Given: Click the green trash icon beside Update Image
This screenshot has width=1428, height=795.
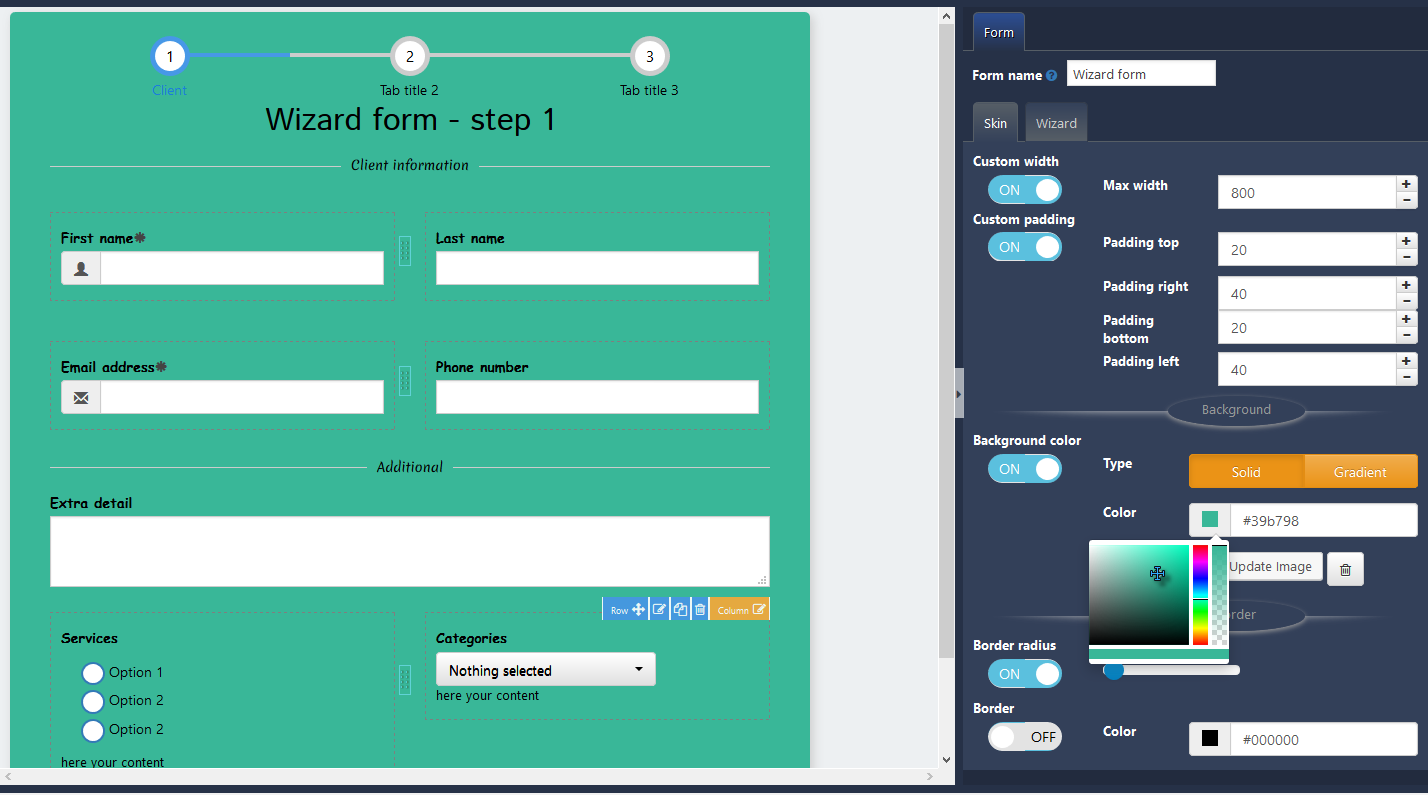Looking at the screenshot, I should [1345, 569].
